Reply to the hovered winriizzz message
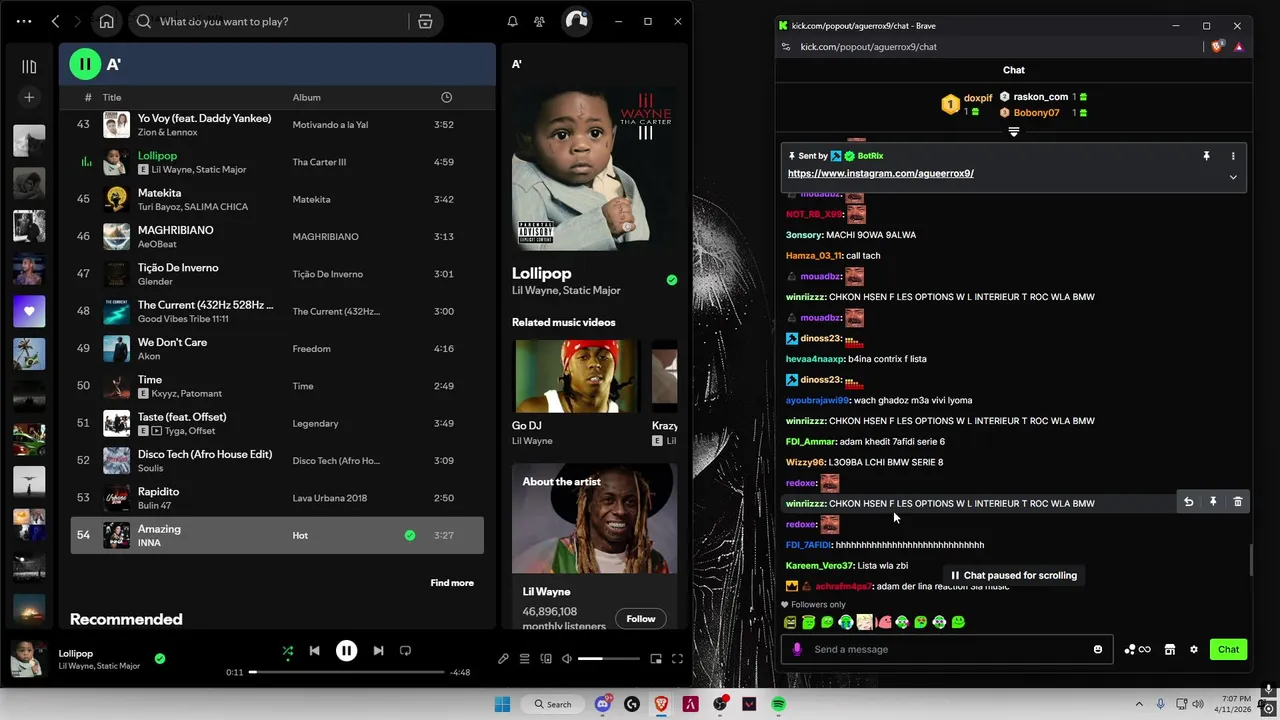 [1188, 502]
